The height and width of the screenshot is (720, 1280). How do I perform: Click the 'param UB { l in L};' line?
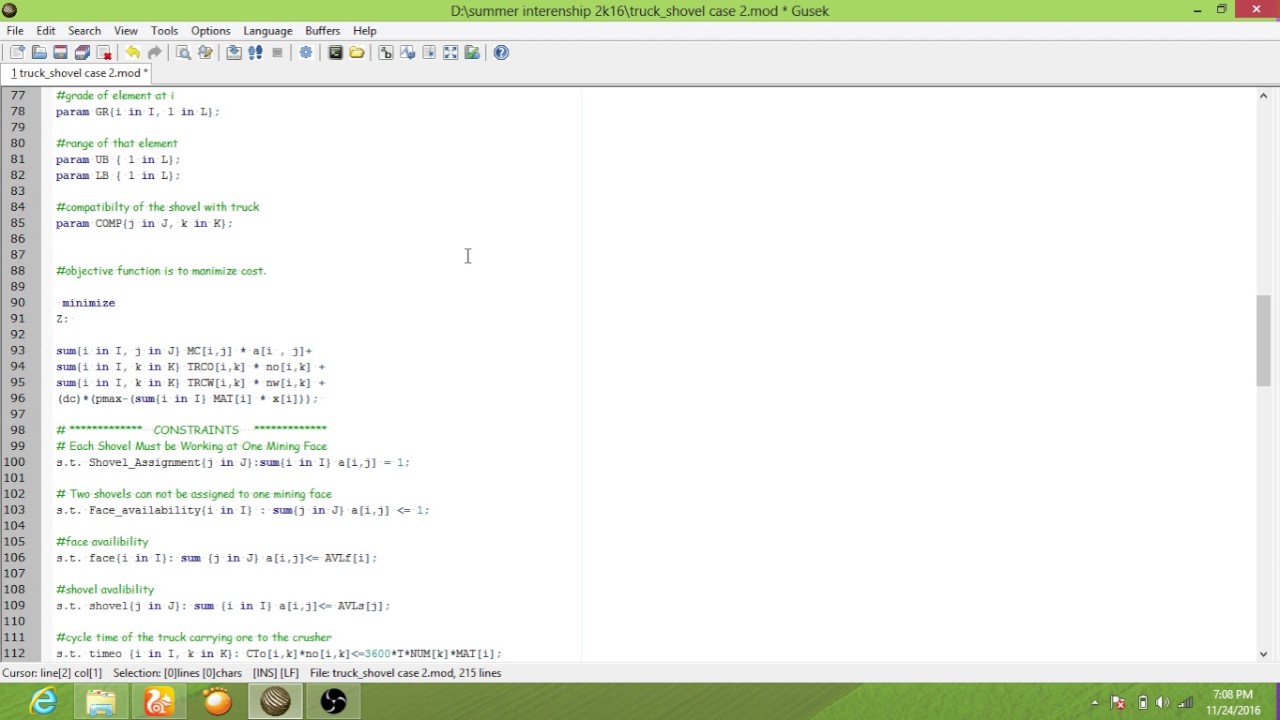coord(118,160)
